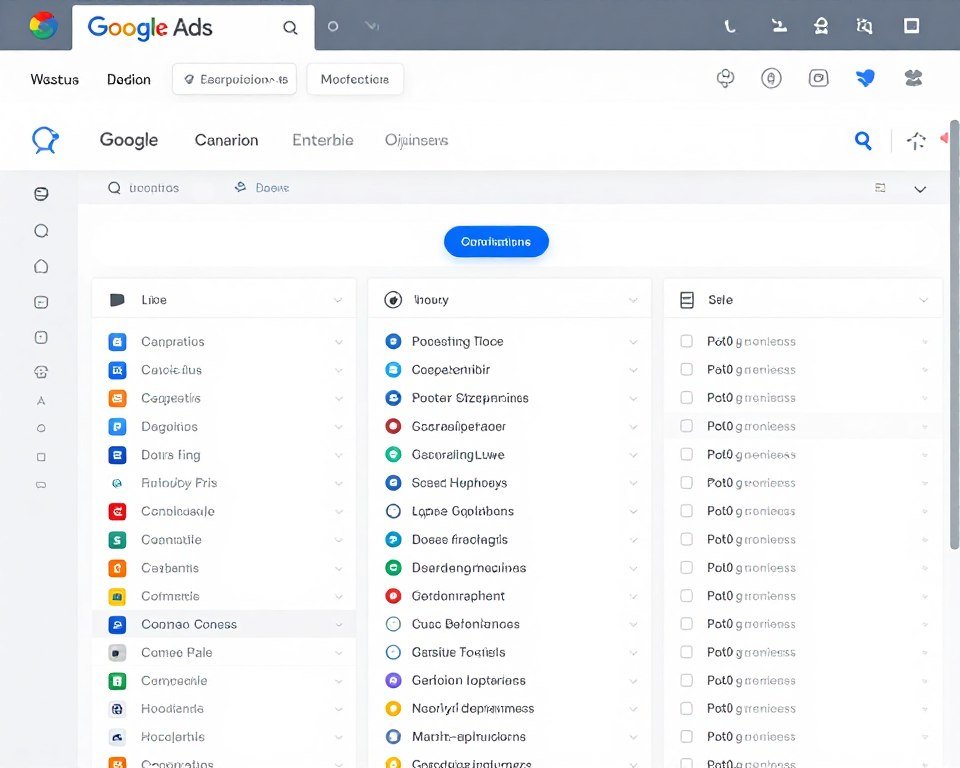This screenshot has width=960, height=768.
Task: Switch to the Canarion tab
Action: 227,140
